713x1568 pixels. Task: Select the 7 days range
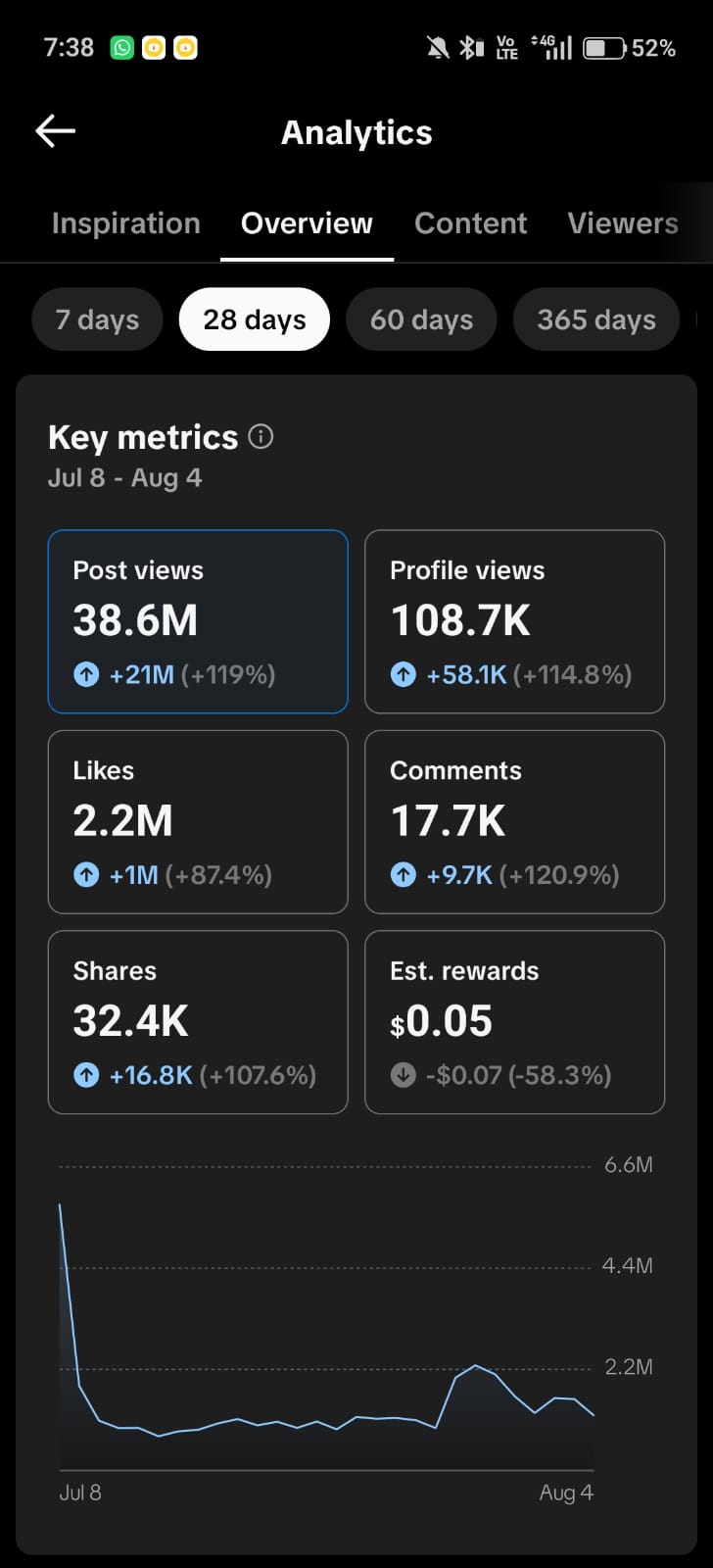[x=97, y=319]
